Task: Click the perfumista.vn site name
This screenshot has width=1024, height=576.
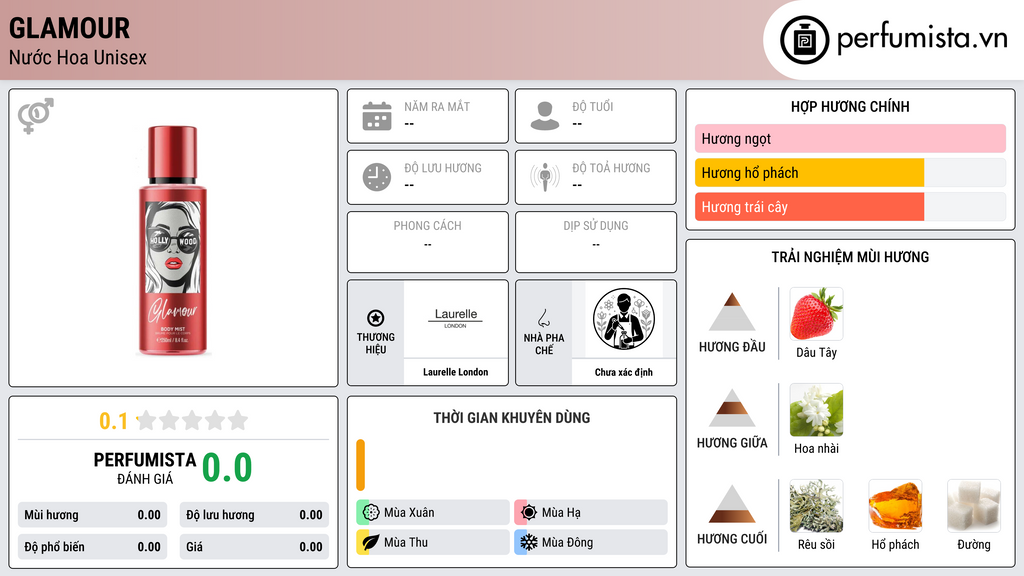Action: tap(922, 38)
